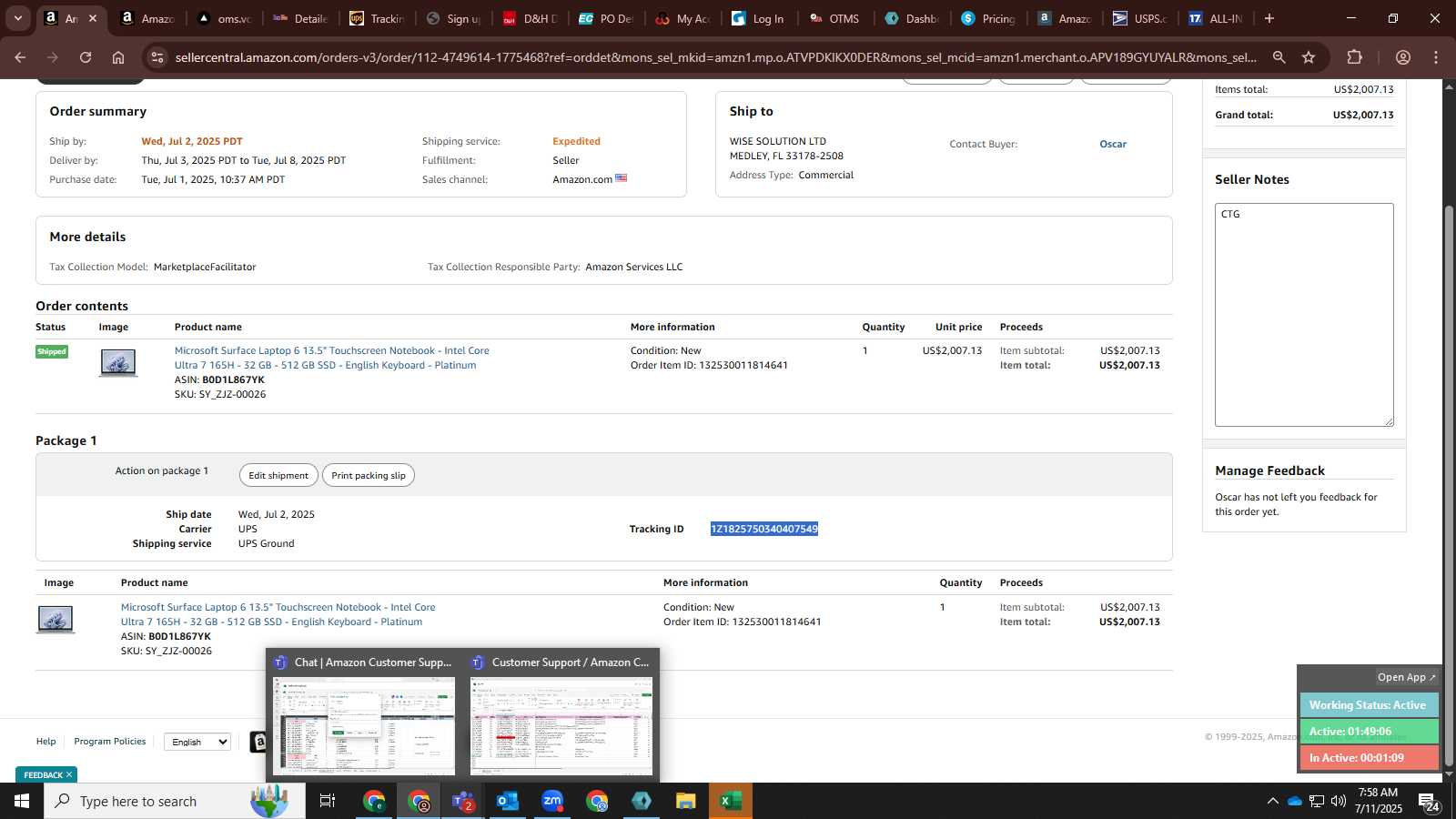Switch to the PO Details tab
The image size is (1456, 819).
point(607,18)
